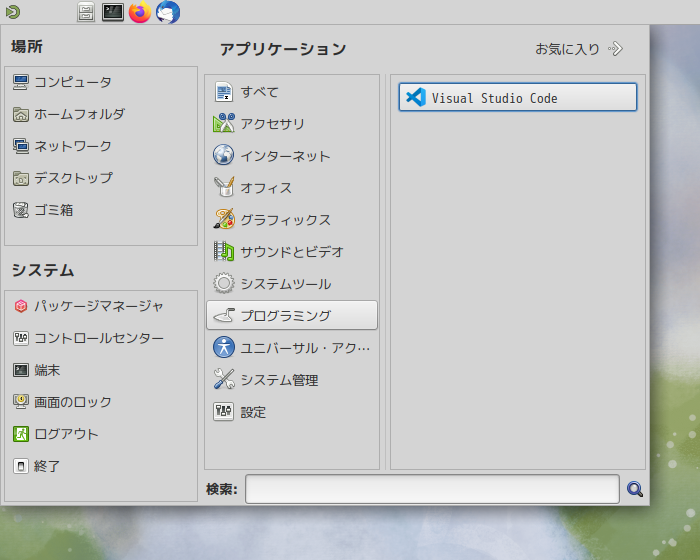Launch the terminal from the top panel
This screenshot has height=560, width=700.
click(x=112, y=12)
